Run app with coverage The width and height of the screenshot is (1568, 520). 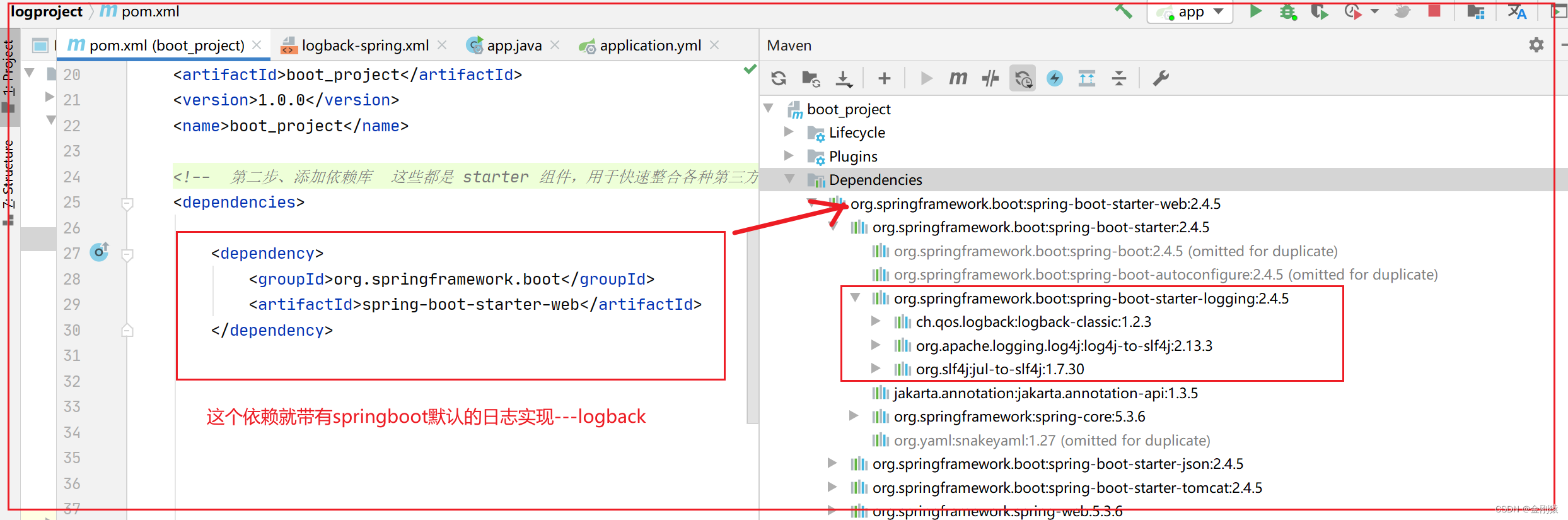pos(1319,12)
